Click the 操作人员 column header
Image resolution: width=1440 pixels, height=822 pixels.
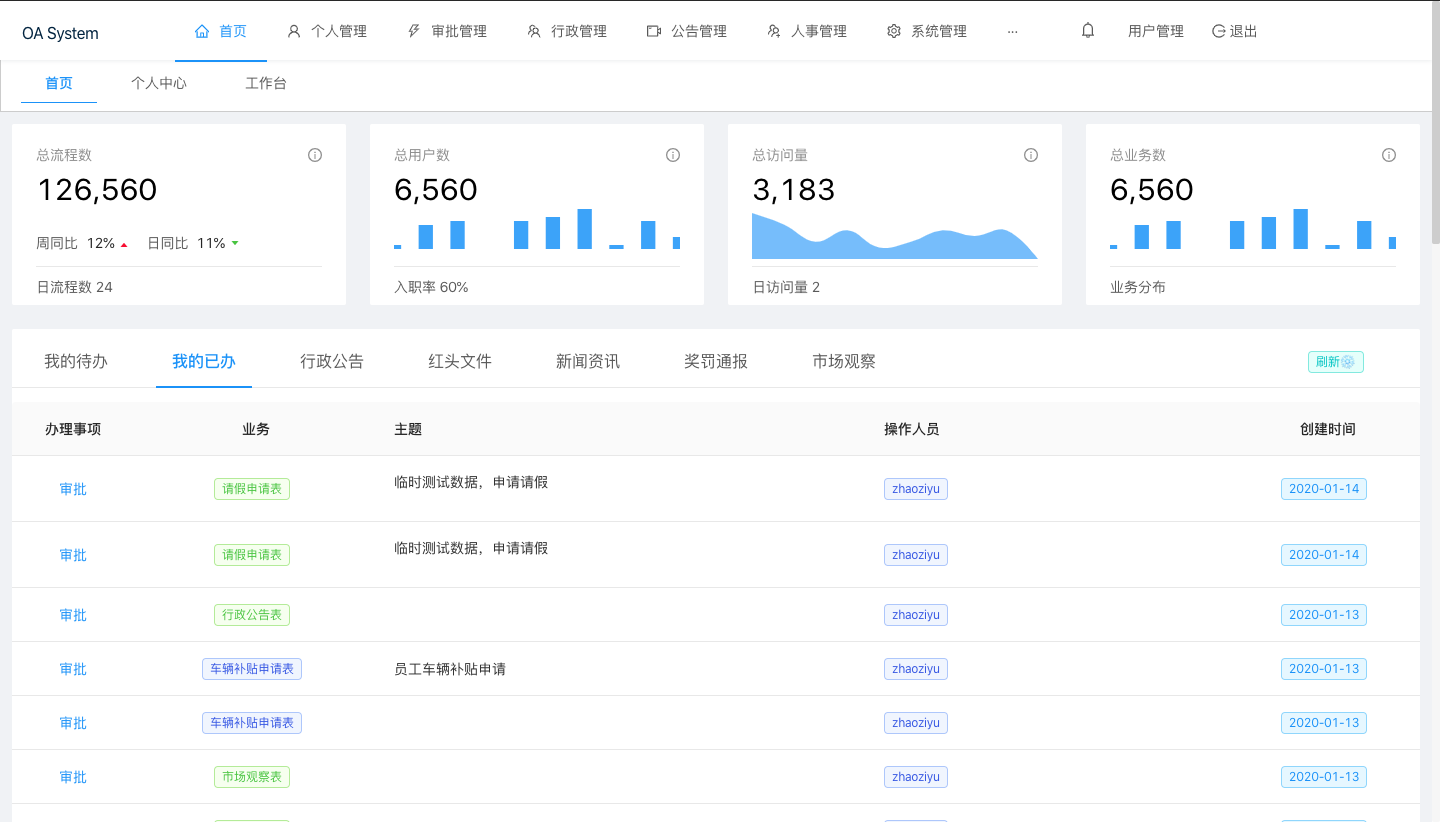coord(912,429)
